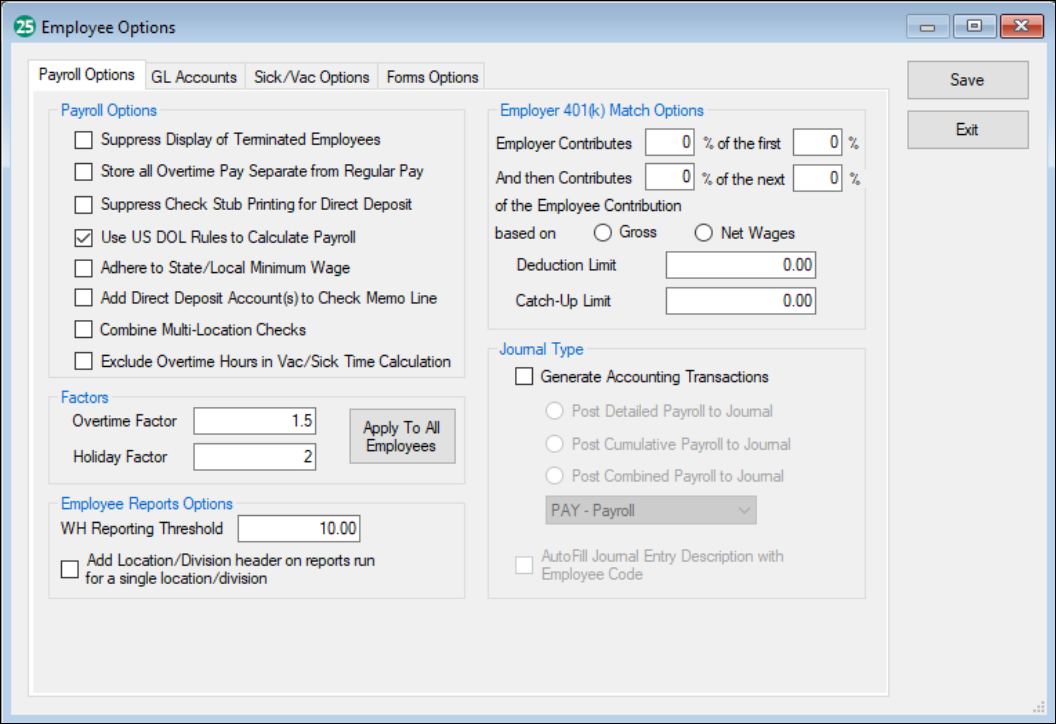
Task: Click the Save button
Action: point(966,80)
